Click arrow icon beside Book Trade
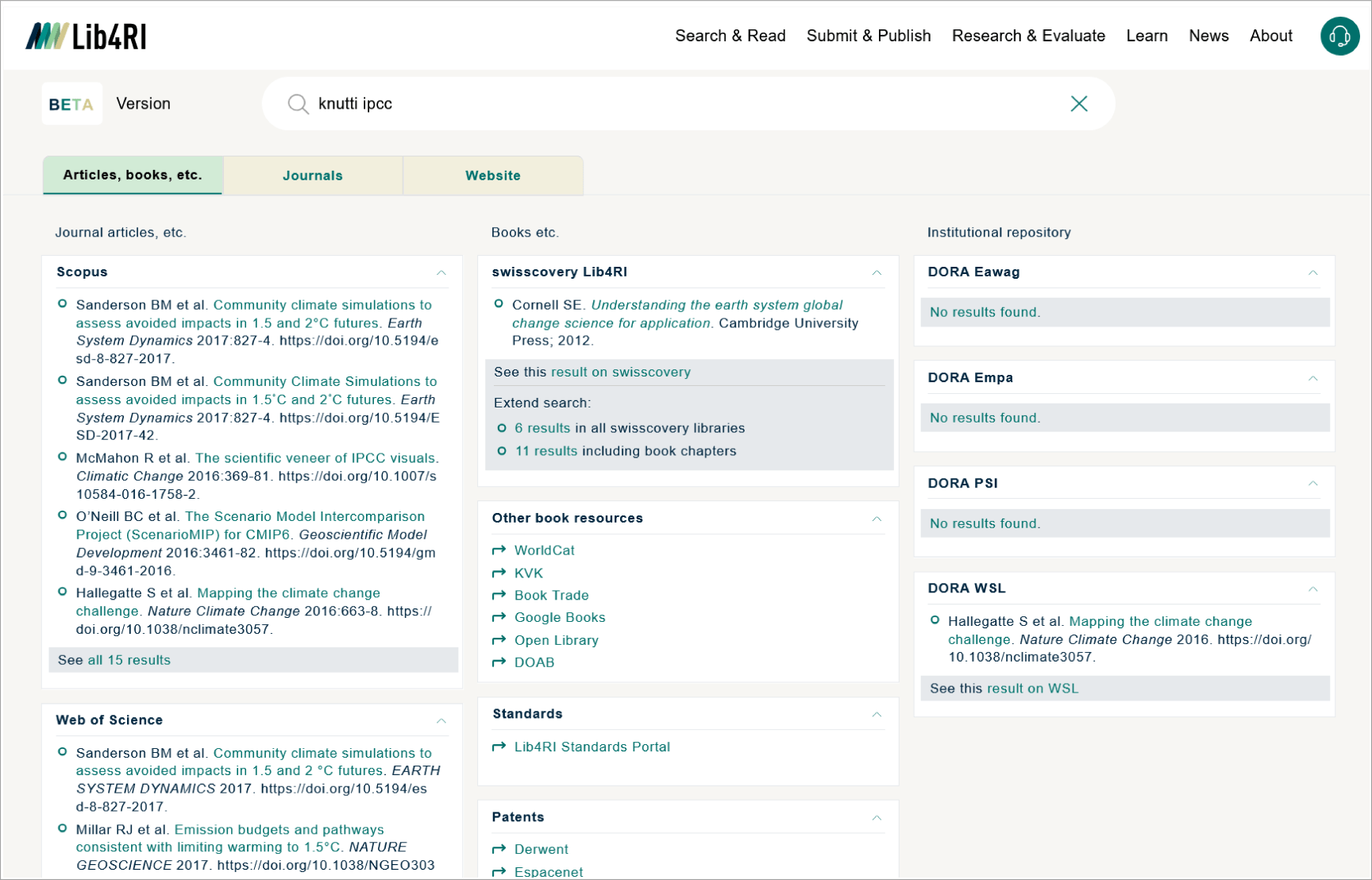Viewport: 1372px width, 880px height. [499, 595]
